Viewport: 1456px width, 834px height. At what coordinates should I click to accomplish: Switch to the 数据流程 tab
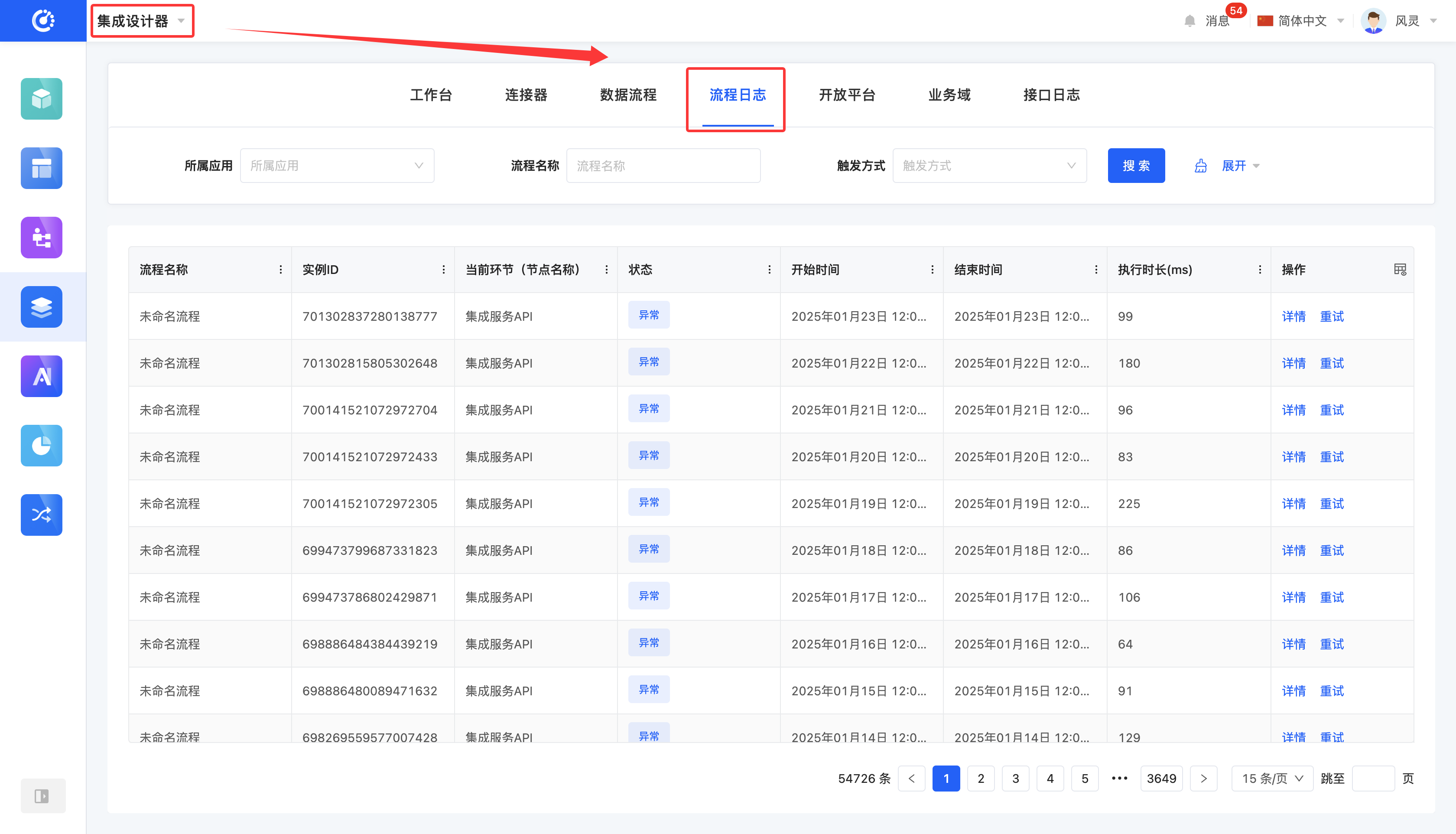point(628,94)
